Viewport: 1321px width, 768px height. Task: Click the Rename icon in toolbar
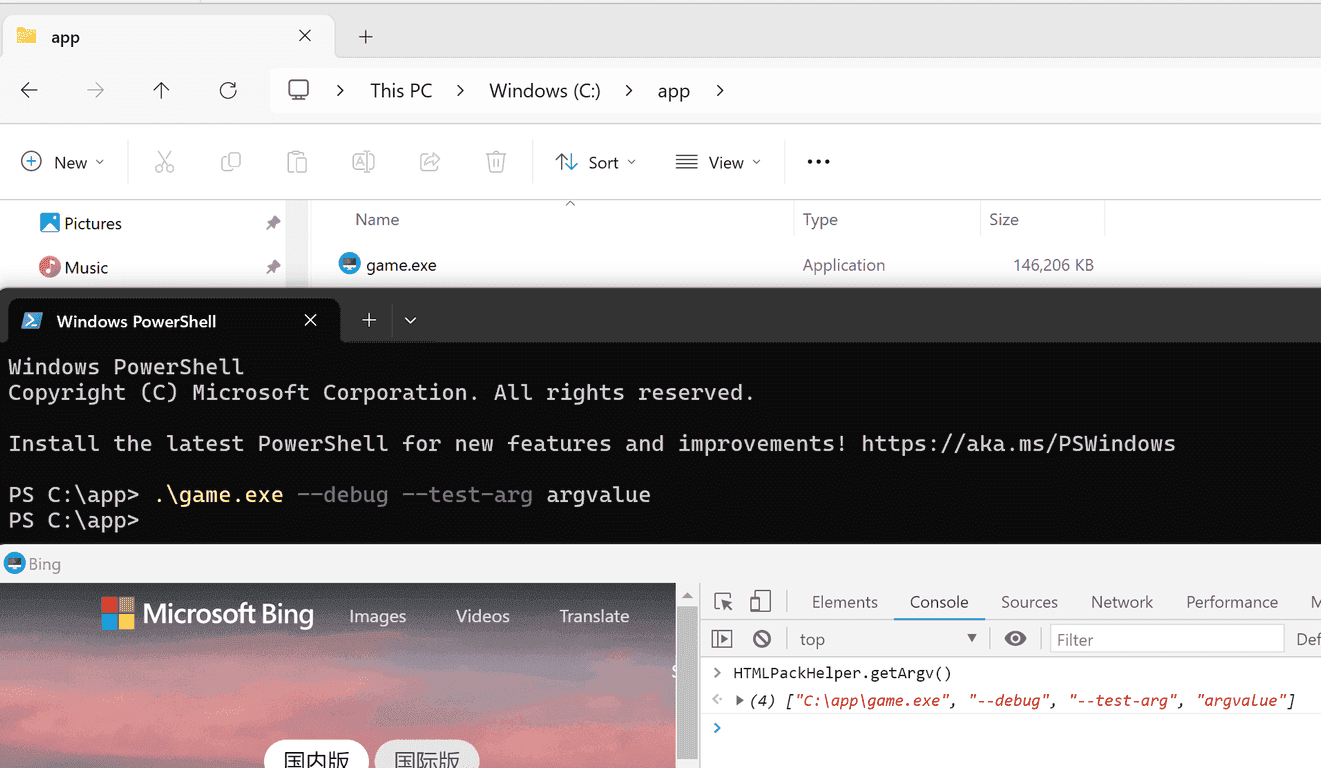point(363,162)
